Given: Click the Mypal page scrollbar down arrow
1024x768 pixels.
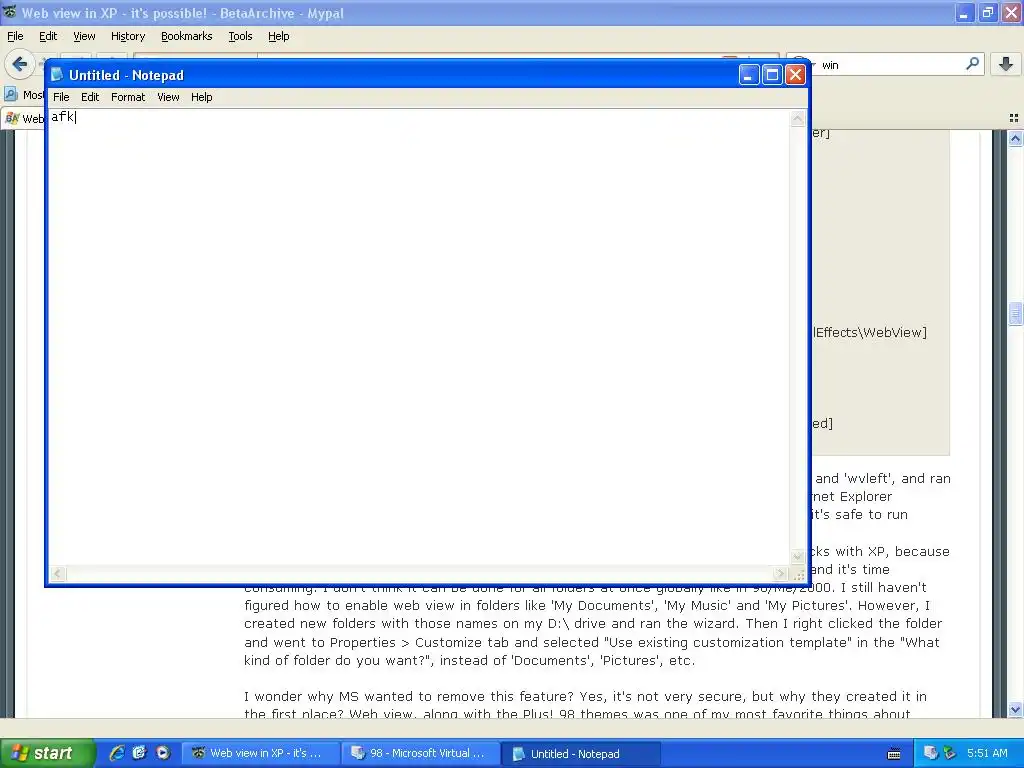Looking at the screenshot, I should click(1015, 709).
